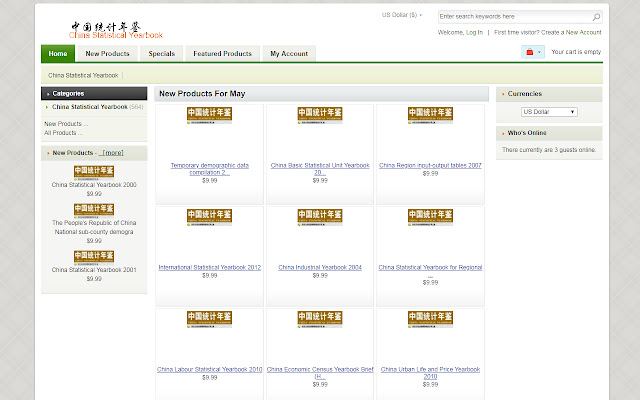Click the Your cart is empty text
This screenshot has height=400, width=640.
click(x=576, y=52)
